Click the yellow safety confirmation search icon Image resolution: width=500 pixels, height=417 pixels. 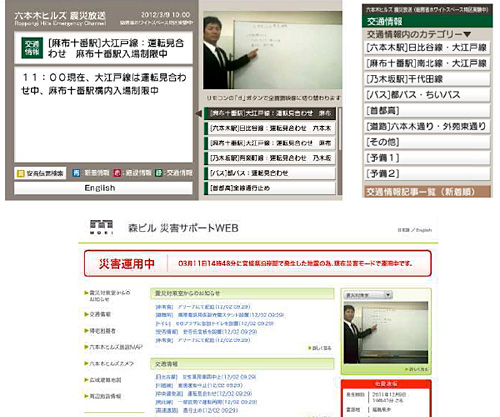click(21, 173)
